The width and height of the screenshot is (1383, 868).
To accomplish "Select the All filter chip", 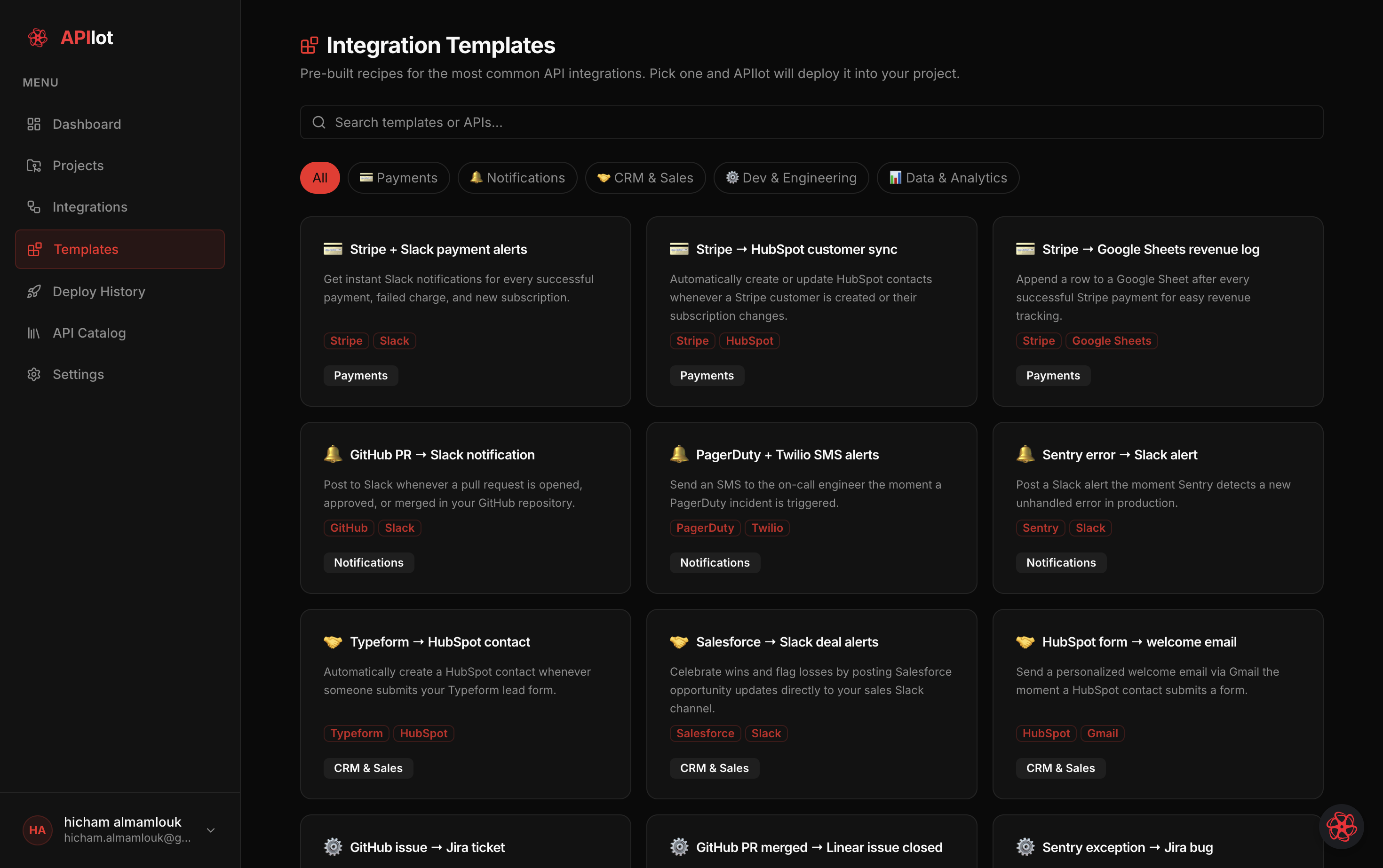I will coord(320,178).
